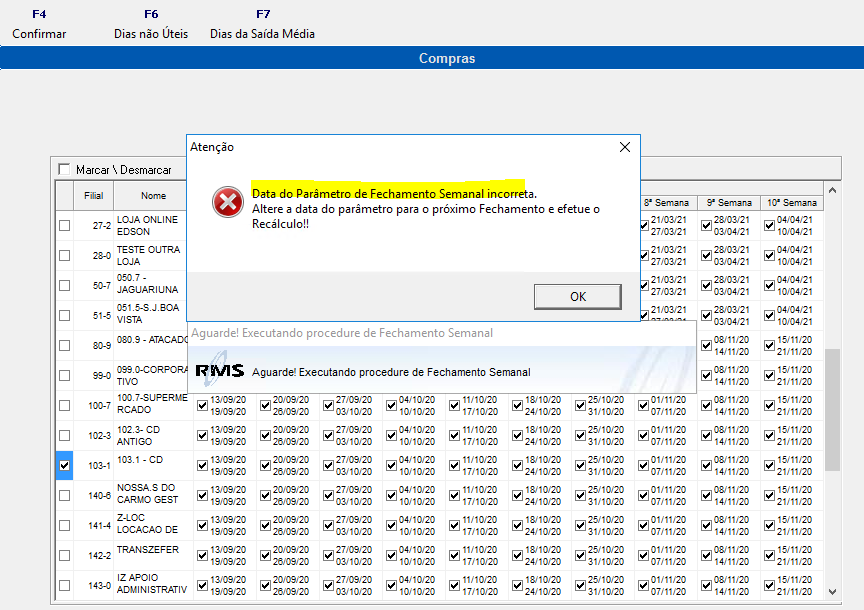Screen dimensions: 864x610
Task: Uncheck 25/10/20 week for filial 143-0
Action: pos(580,585)
